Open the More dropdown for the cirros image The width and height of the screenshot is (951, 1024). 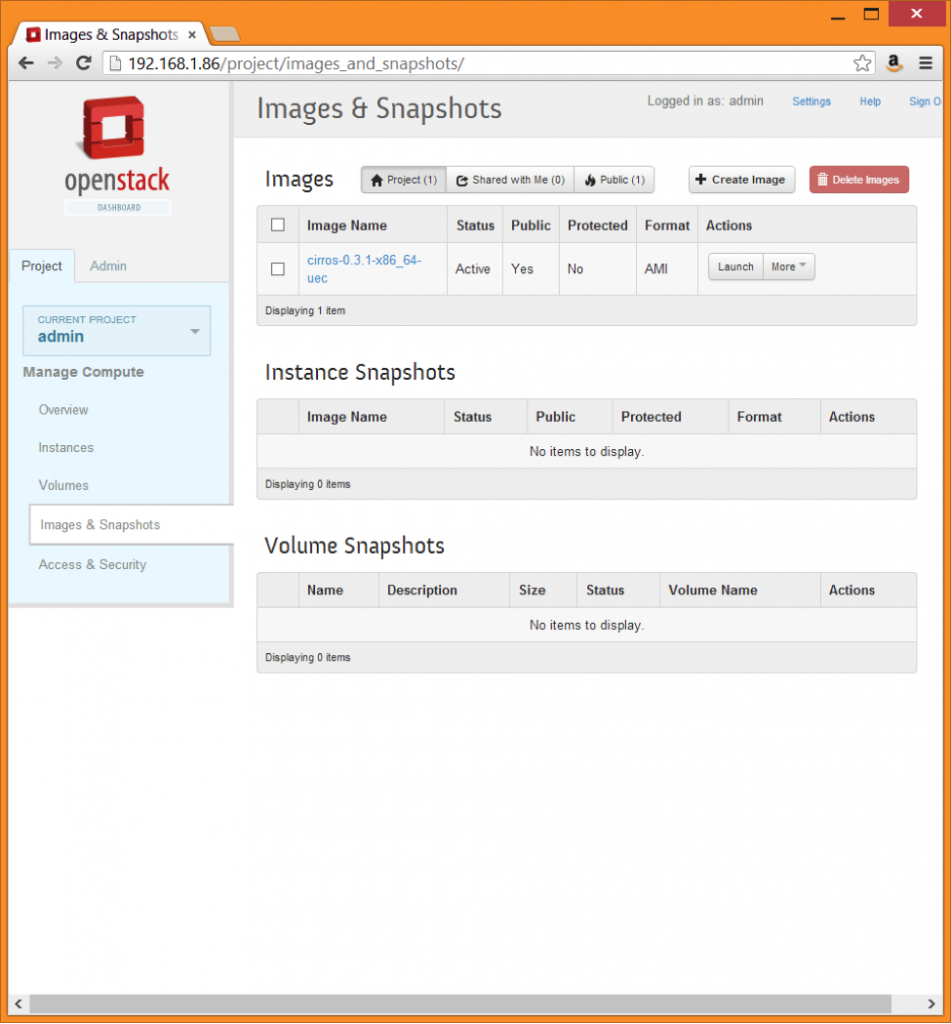pyautogui.click(x=788, y=266)
